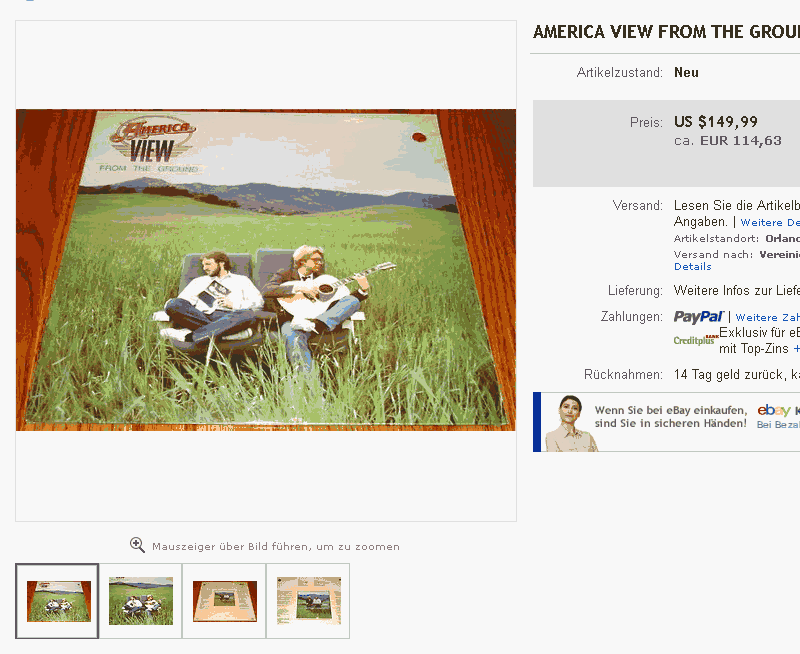Select the third thumbnail showing back cover
The width and height of the screenshot is (800, 654).
point(224,601)
